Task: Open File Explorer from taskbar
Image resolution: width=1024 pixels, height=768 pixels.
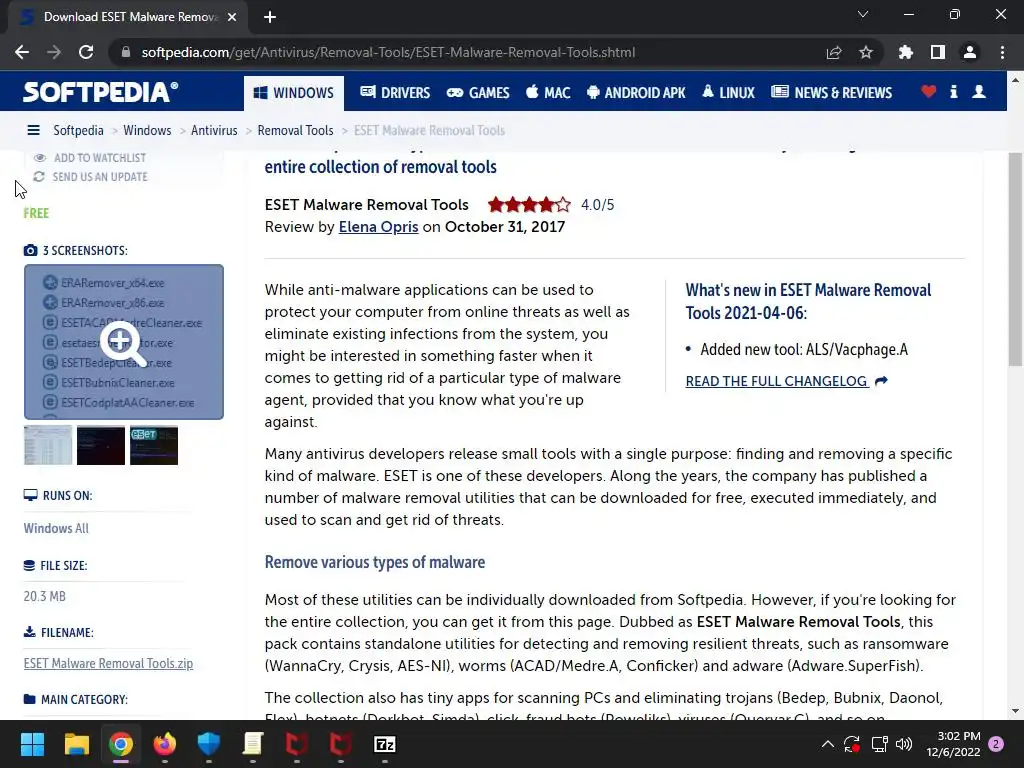Action: (x=76, y=744)
